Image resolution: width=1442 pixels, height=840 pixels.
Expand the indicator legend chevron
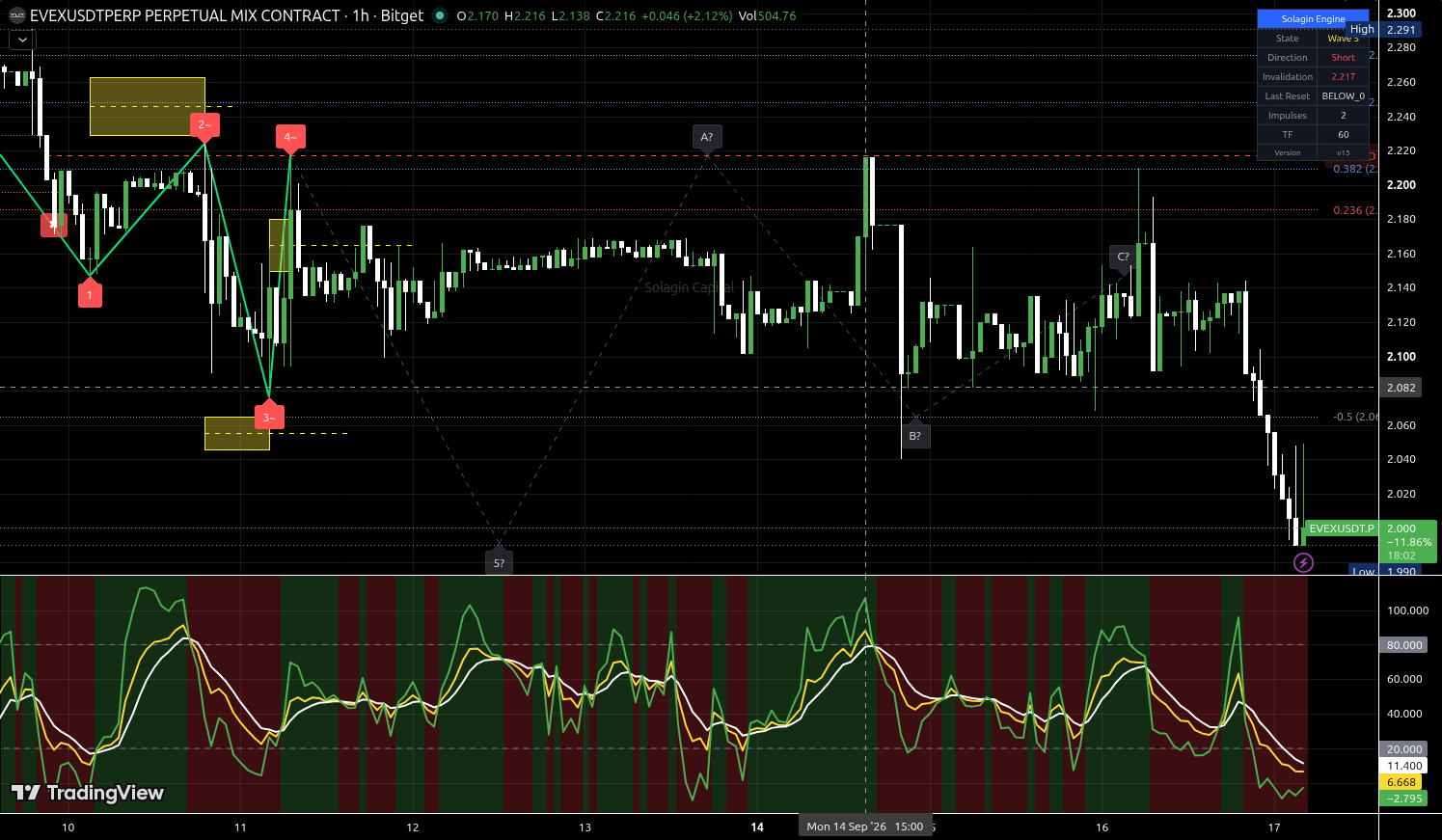click(x=22, y=40)
